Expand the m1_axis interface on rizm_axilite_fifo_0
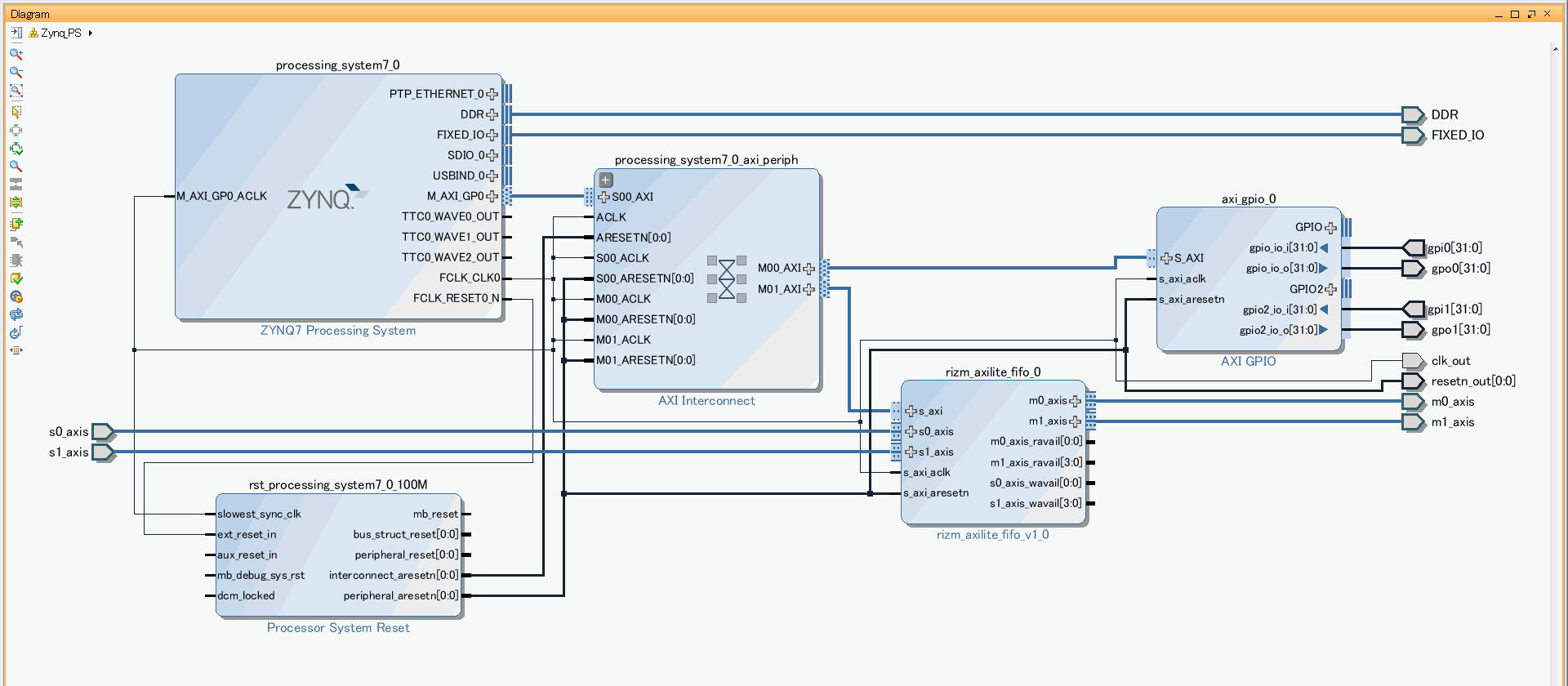This screenshot has height=686, width=1568. point(1075,421)
